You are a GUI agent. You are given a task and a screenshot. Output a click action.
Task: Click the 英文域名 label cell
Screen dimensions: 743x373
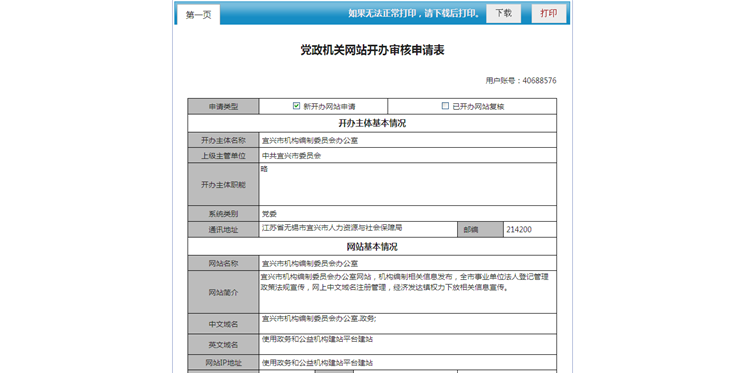(223, 345)
